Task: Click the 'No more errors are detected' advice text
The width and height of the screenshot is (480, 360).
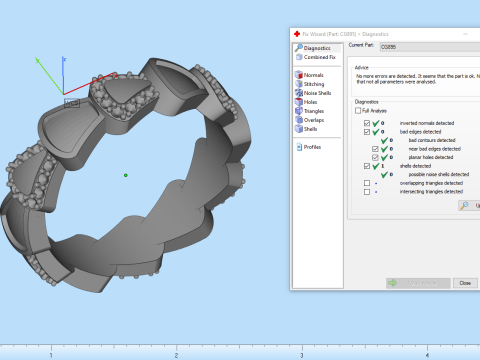Action: 418,79
